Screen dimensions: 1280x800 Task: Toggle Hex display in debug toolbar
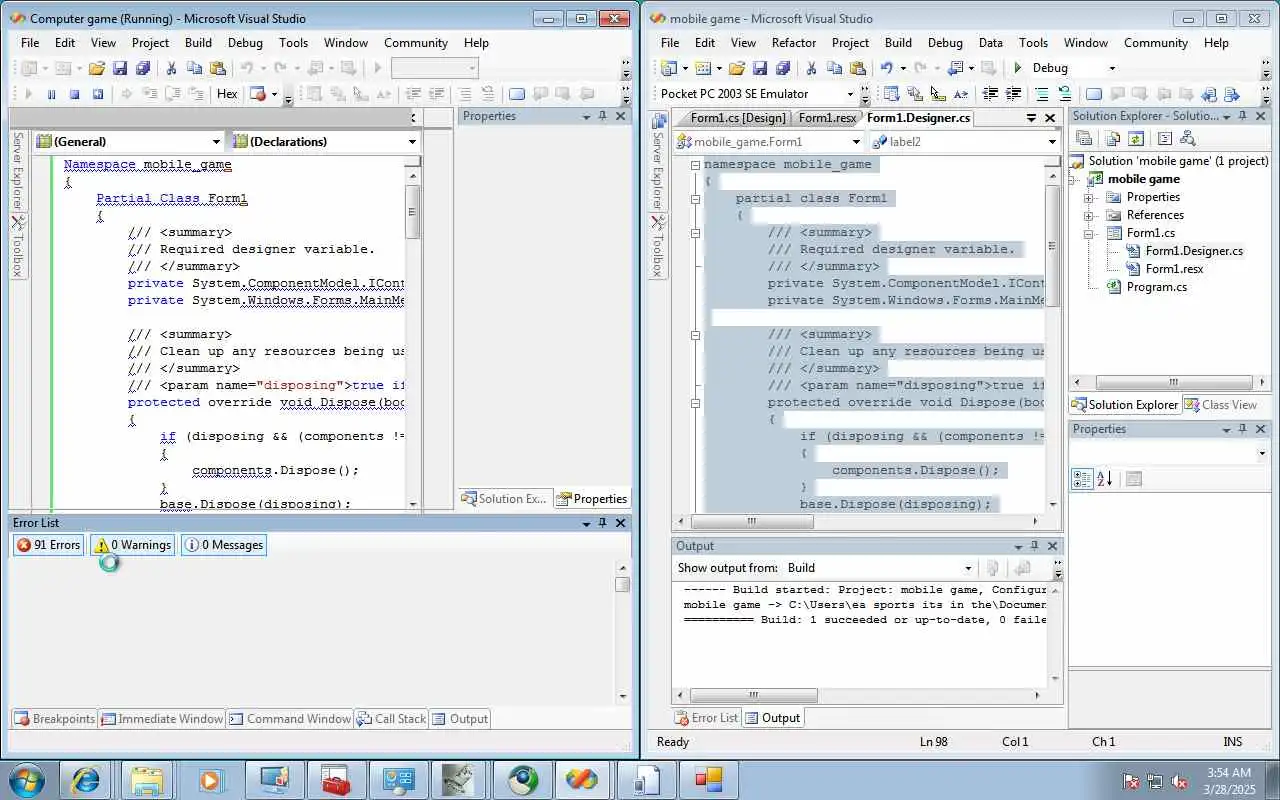227,94
